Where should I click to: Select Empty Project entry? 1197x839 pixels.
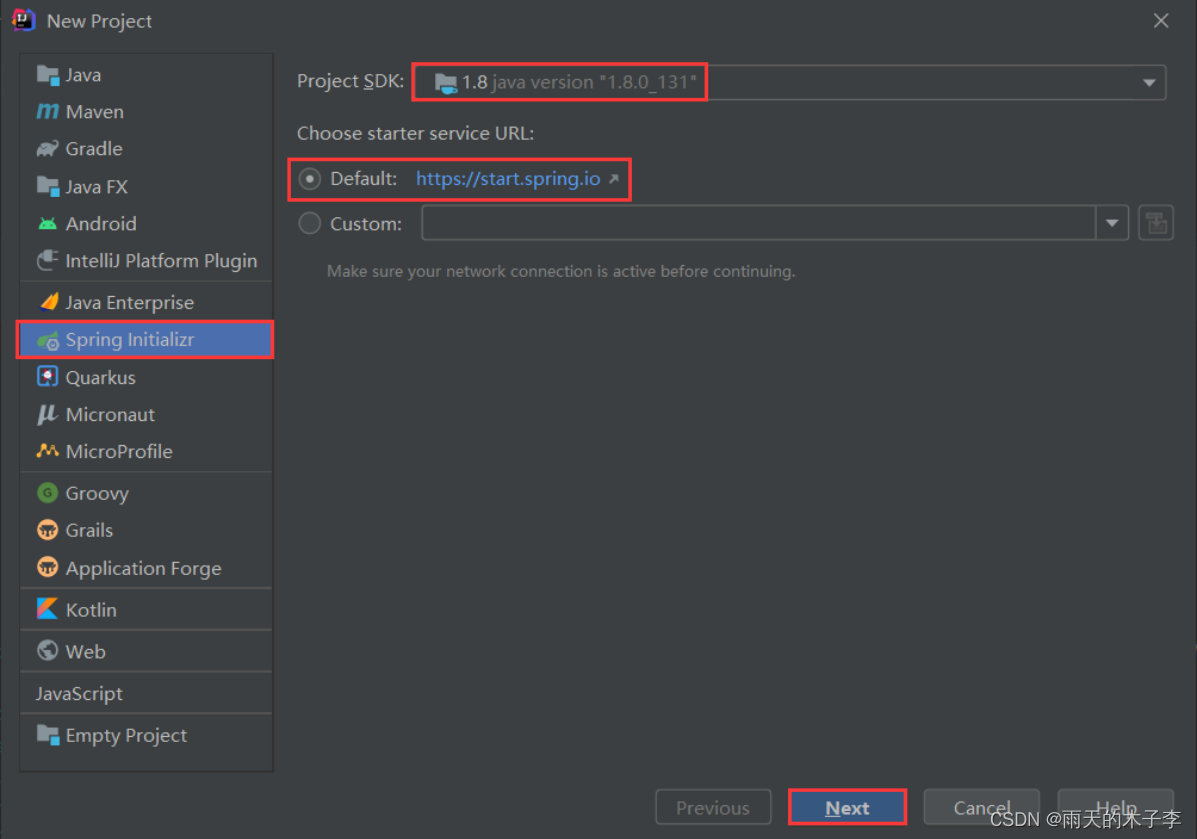point(146,734)
